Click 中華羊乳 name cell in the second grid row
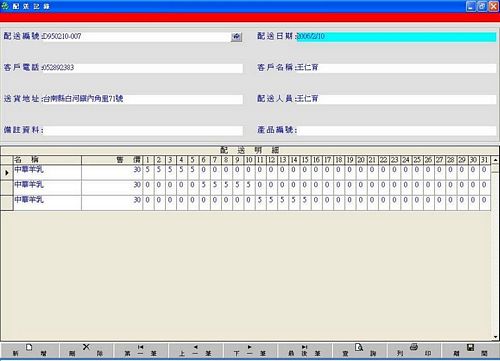The height and width of the screenshot is (361, 500). [47, 188]
